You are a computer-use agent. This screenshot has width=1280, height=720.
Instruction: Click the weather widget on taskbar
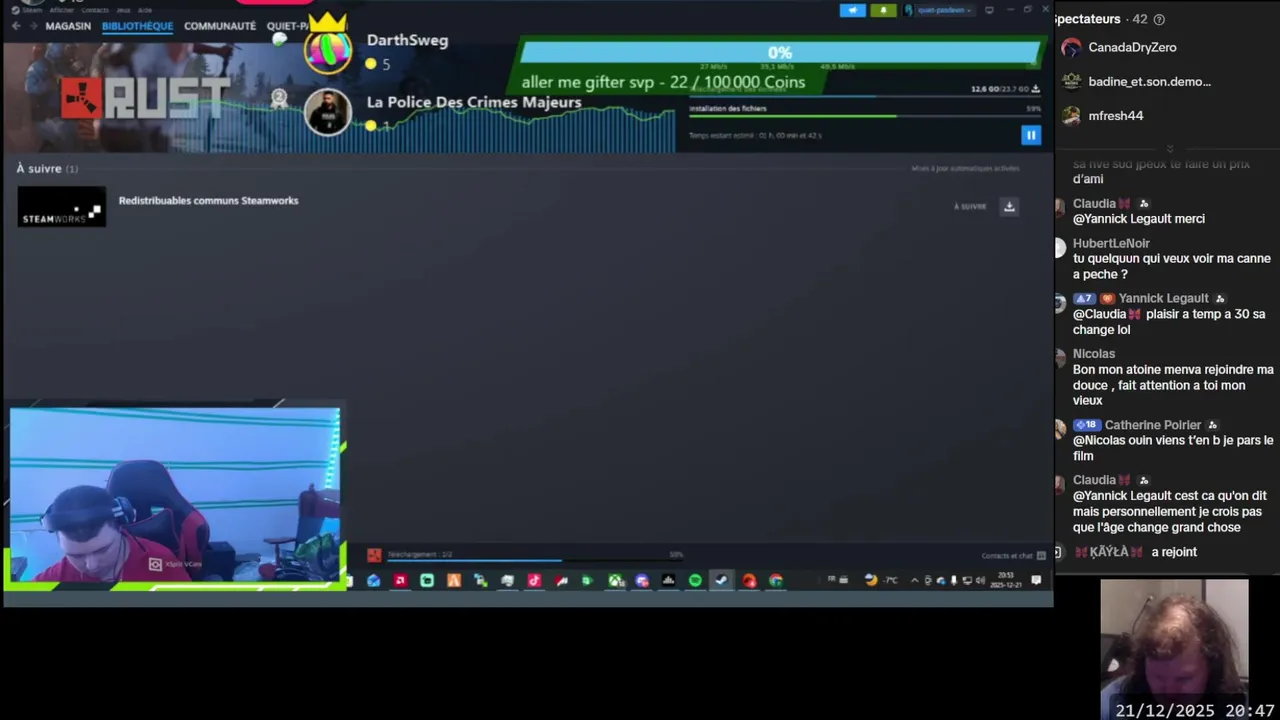click(881, 580)
